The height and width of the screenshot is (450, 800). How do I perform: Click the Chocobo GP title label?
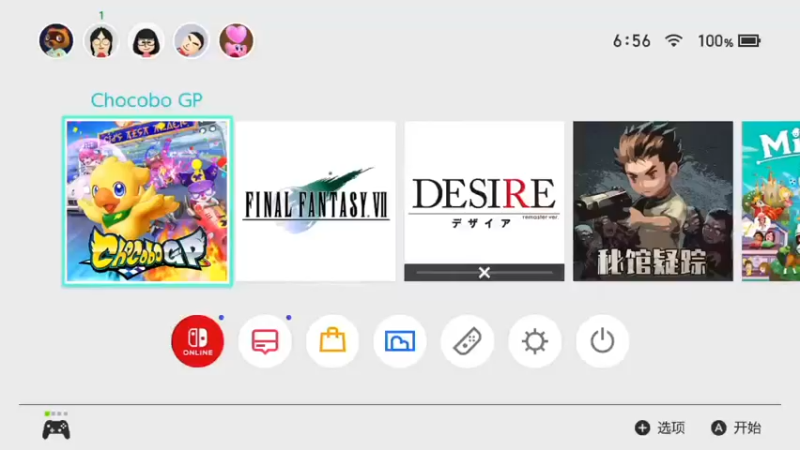click(x=146, y=100)
